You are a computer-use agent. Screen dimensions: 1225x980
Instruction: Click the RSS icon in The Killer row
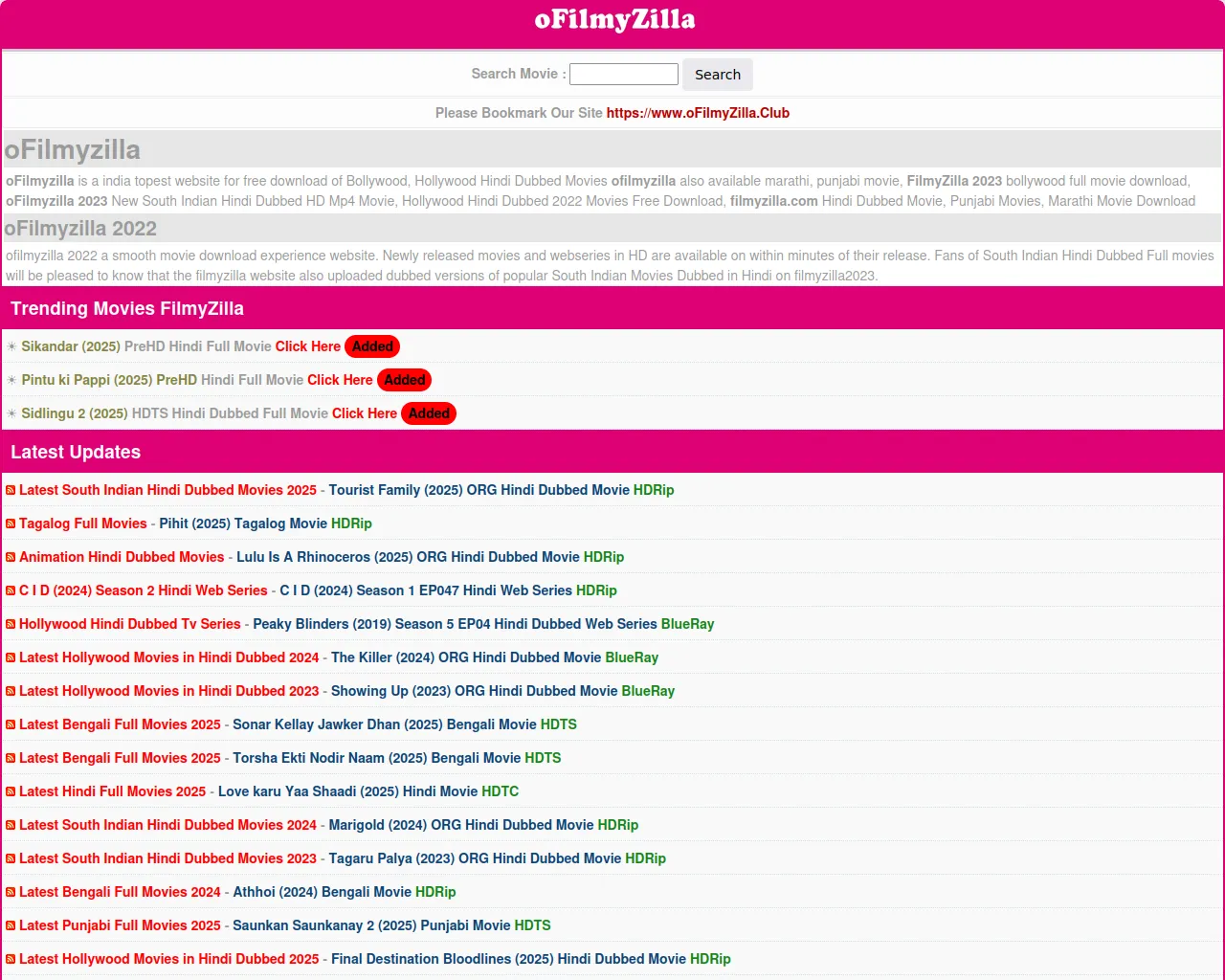pos(11,657)
